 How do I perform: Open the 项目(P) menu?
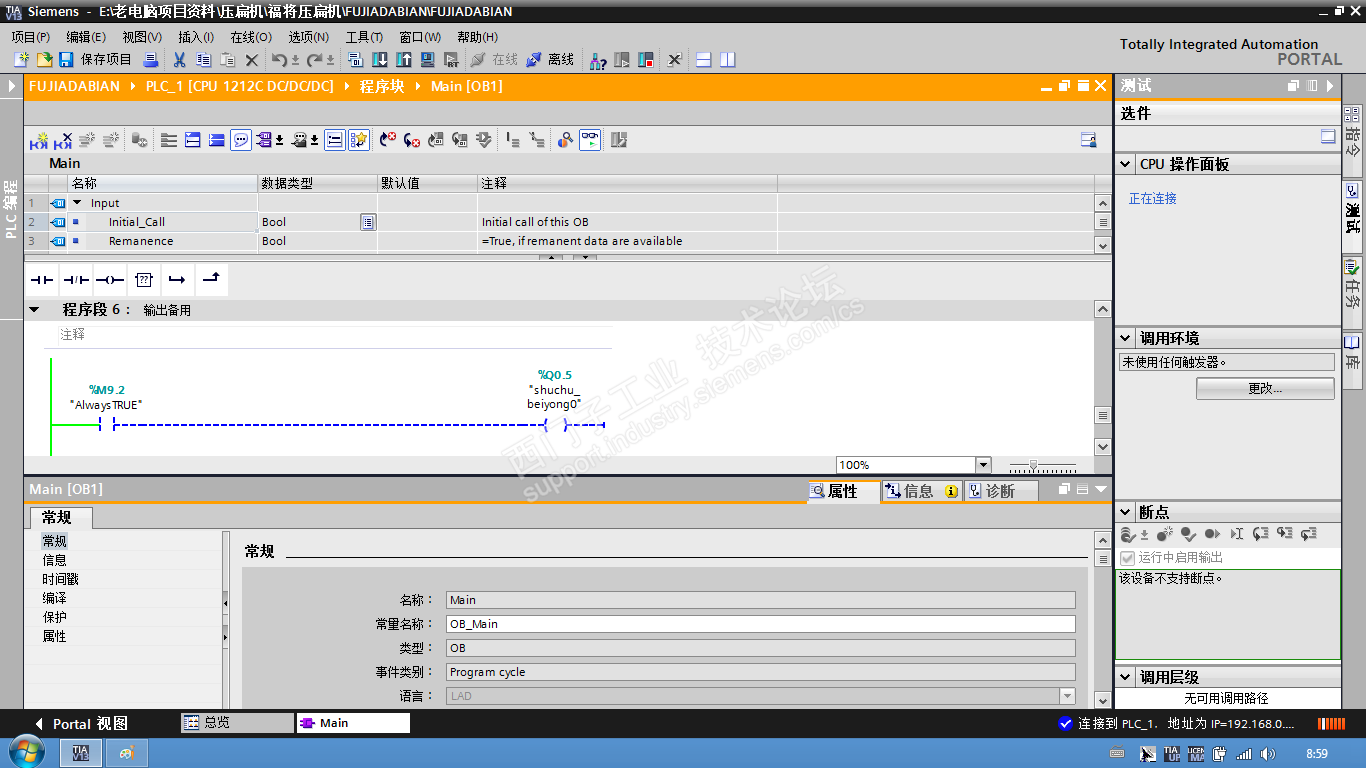coord(30,37)
